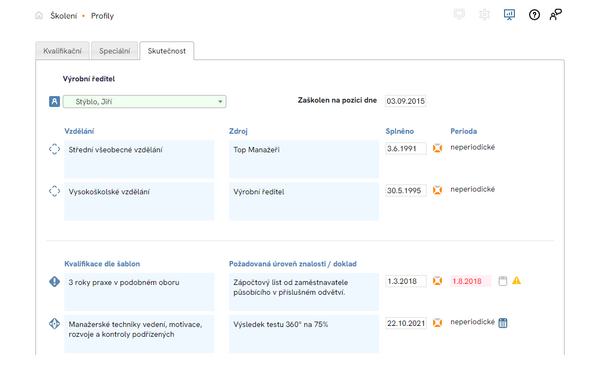Select the Skutečnost tab

click(166, 51)
